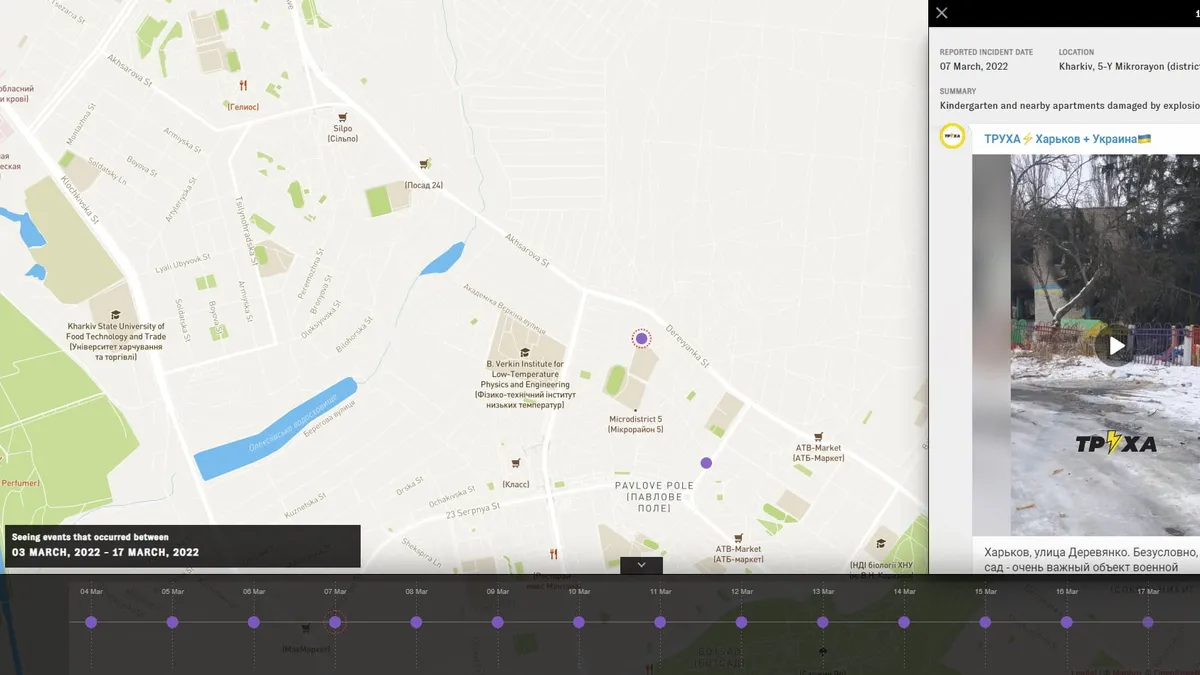Collapse the timeline with the chevron button
The height and width of the screenshot is (675, 1200).
click(641, 565)
